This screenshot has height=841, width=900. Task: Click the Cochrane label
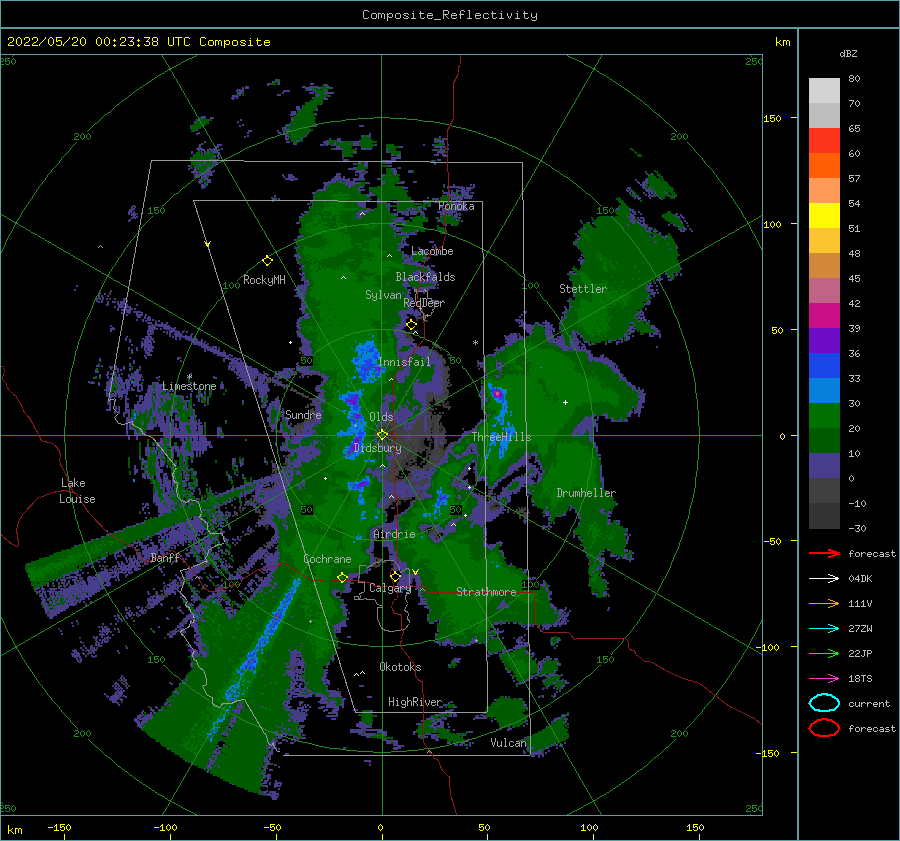point(327,559)
